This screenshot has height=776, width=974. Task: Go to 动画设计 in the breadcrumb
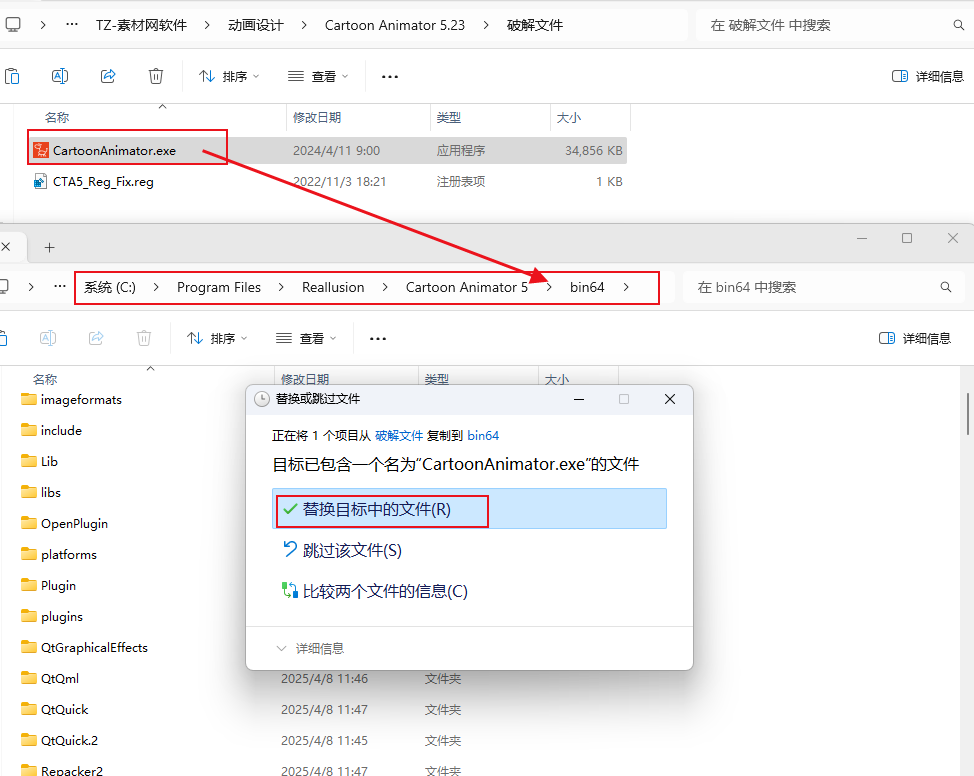255,25
